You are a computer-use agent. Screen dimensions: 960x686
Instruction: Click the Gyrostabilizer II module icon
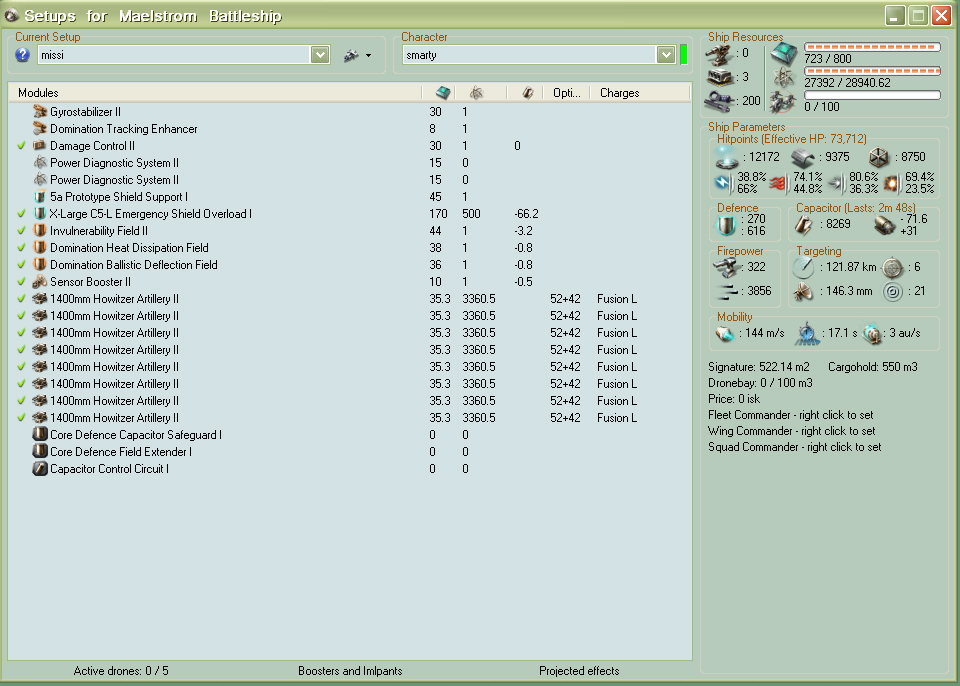pyautogui.click(x=40, y=112)
